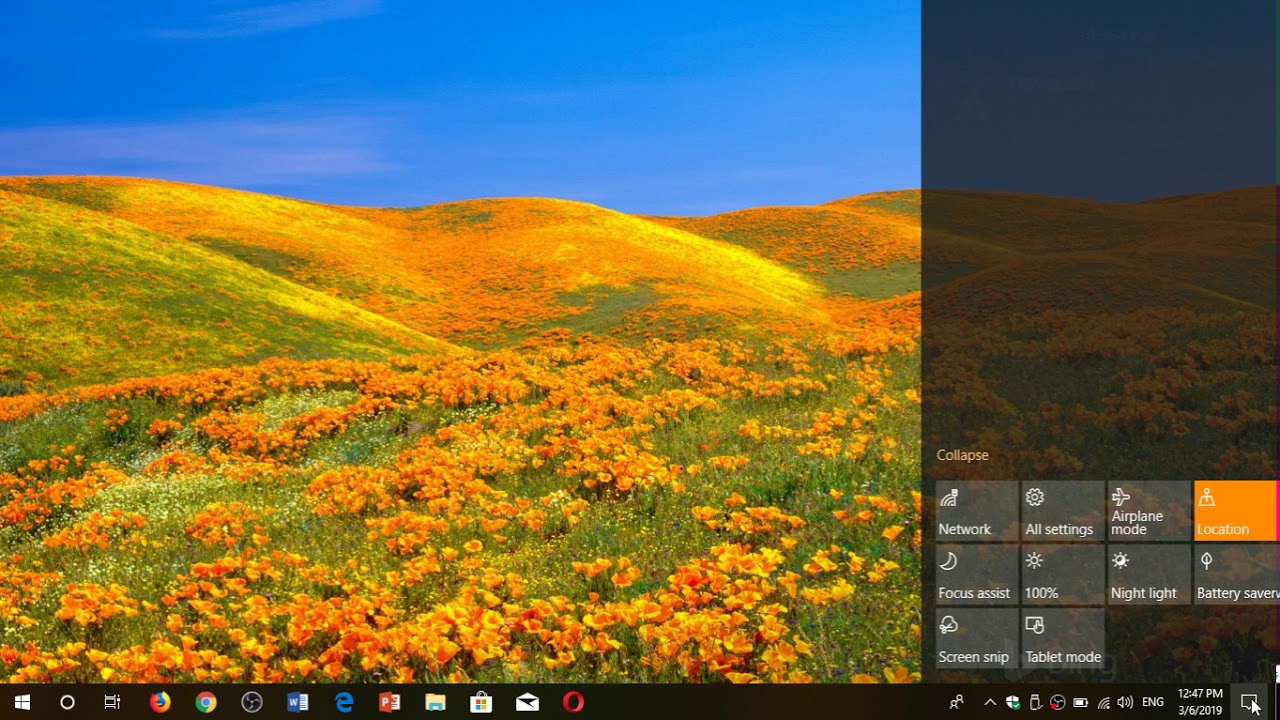Toggle Battery saver tile
This screenshot has width=1280, height=720.
click(x=1236, y=575)
